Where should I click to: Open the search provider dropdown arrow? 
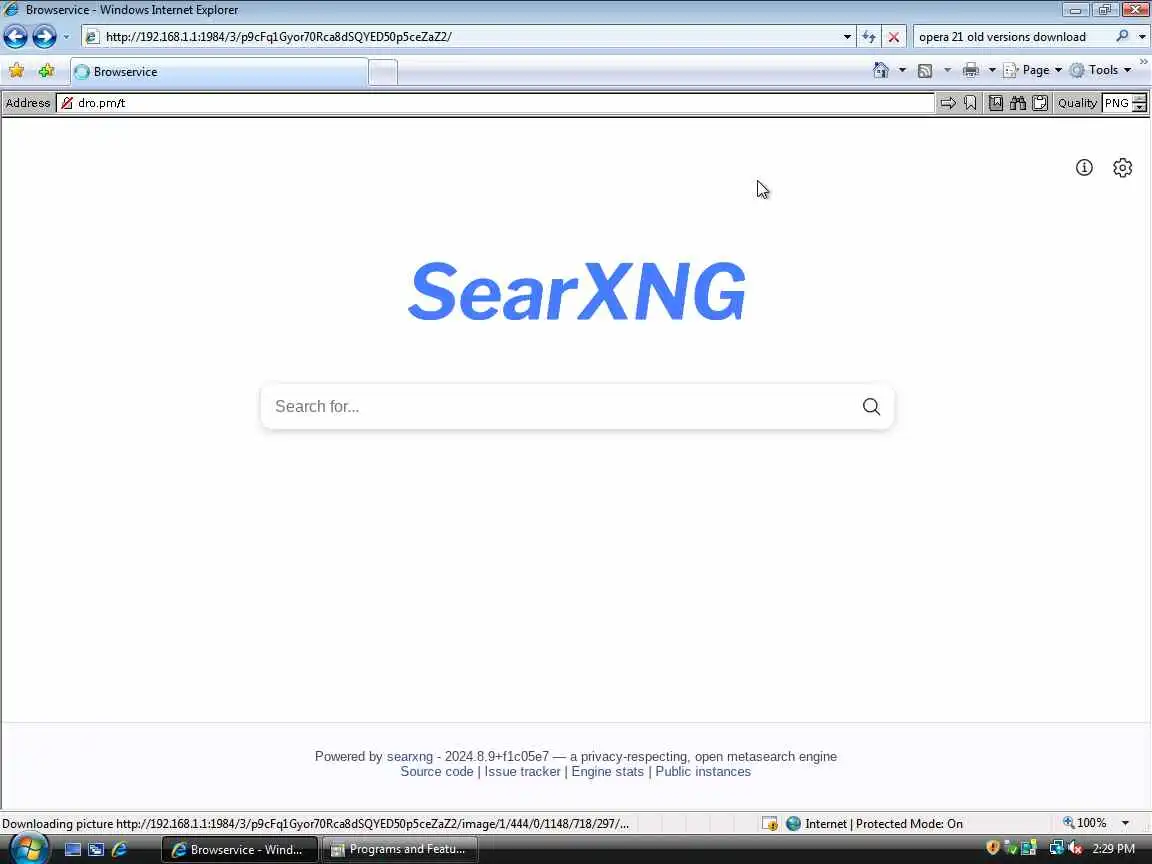(x=1142, y=37)
